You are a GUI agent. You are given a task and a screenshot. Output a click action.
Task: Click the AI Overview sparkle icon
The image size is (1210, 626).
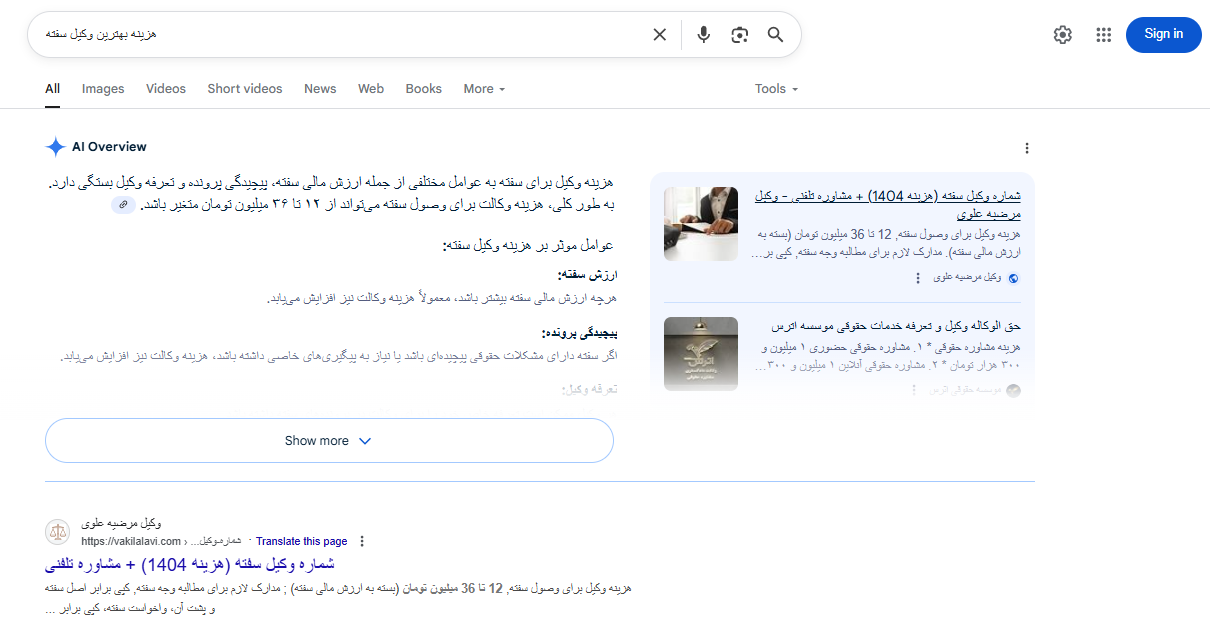[x=55, y=147]
